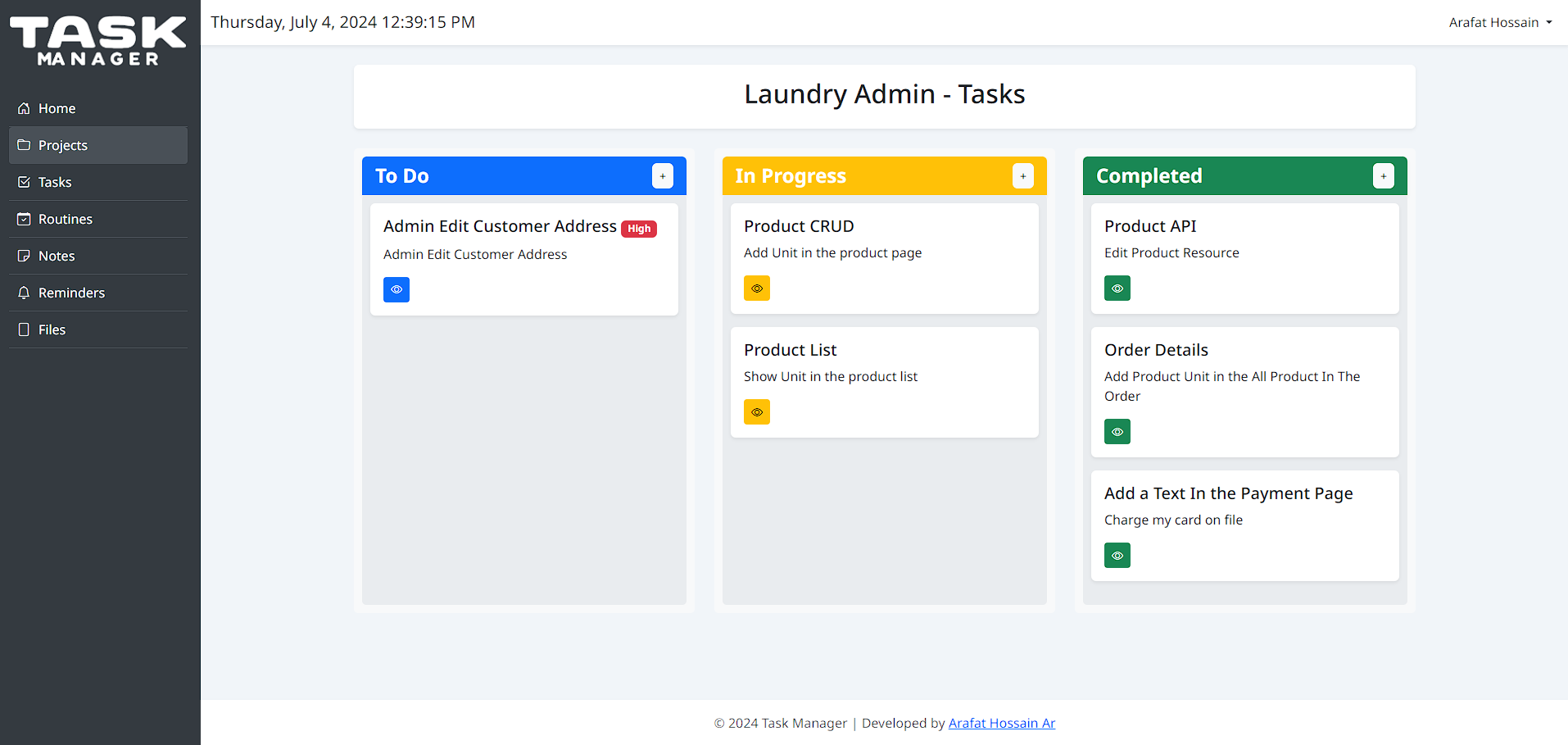Show details of the Product CRUD task
Screen dimensions: 1568x745
756,288
